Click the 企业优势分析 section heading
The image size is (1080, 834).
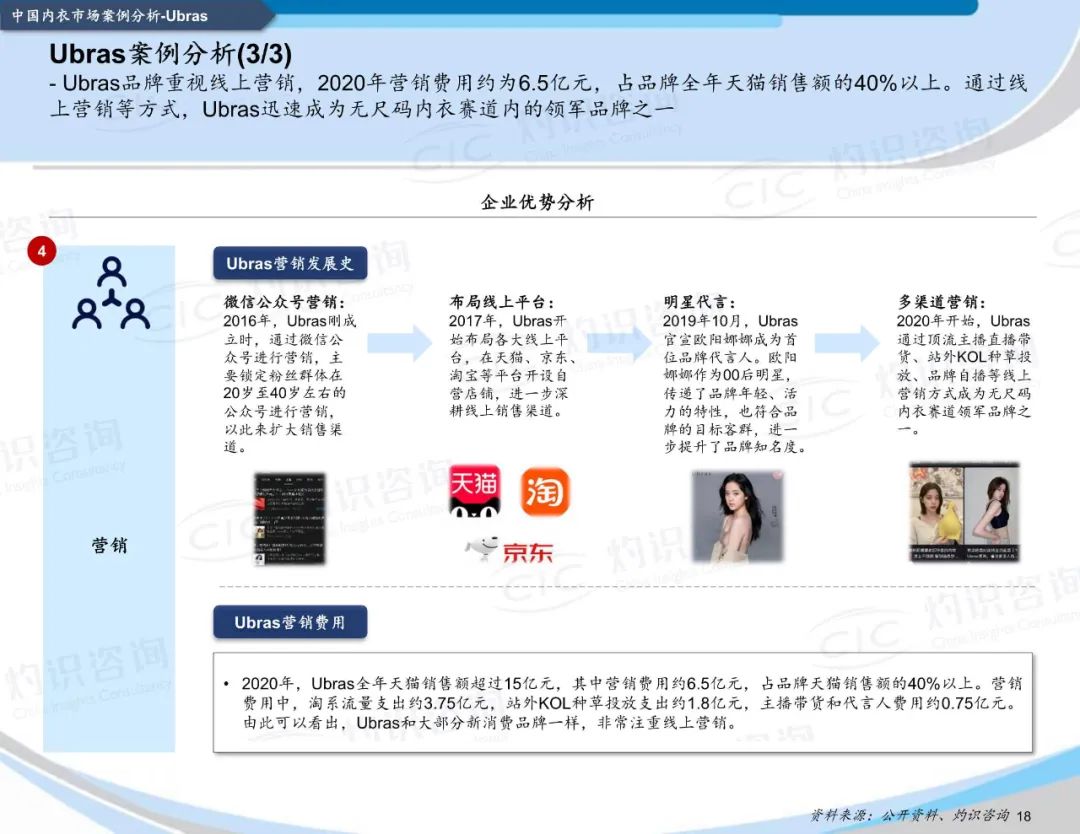pos(537,202)
